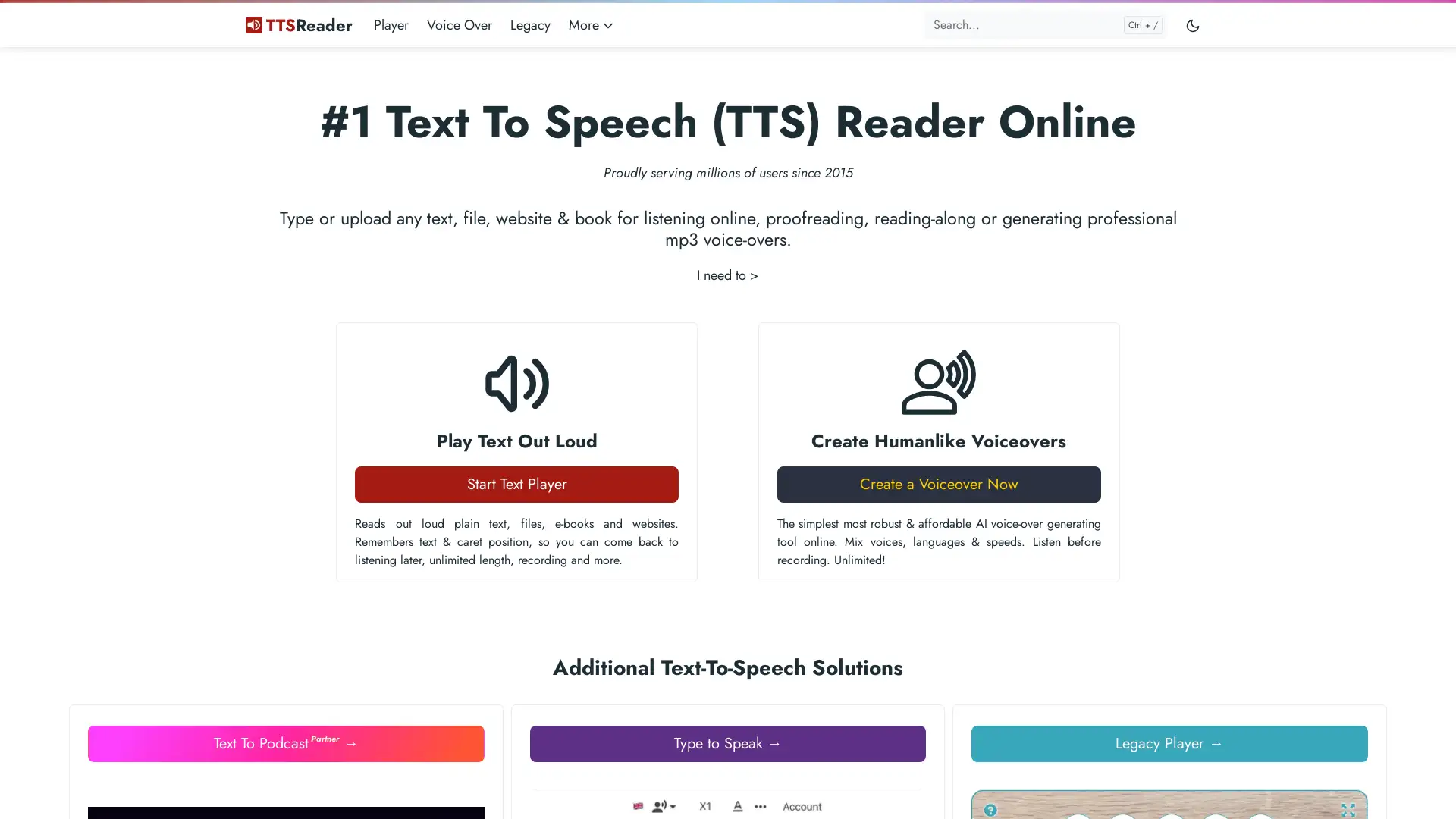Click the dark mode moon toggle icon
1456x819 pixels.
click(1193, 25)
